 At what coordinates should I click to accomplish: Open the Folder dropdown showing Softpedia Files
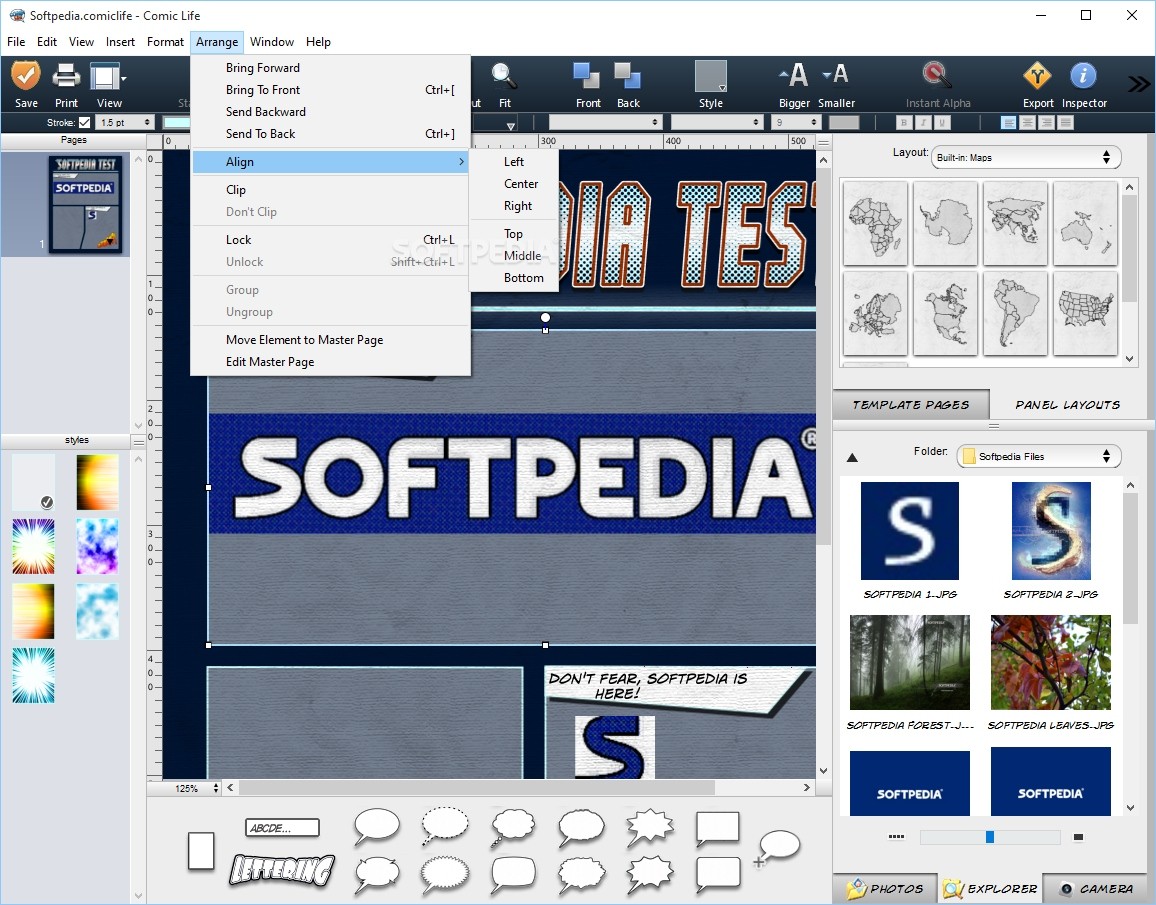1038,456
